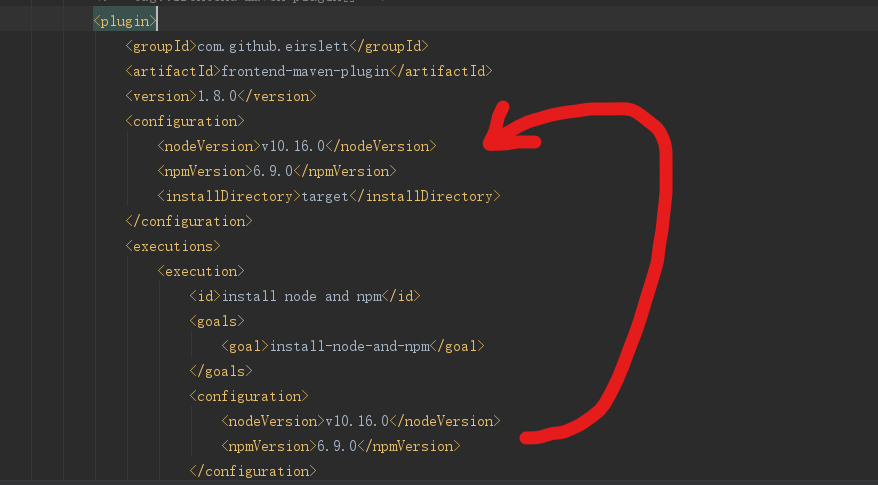Click the plugin-level opening configuration tag
This screenshot has width=878, height=485.
coord(185,121)
